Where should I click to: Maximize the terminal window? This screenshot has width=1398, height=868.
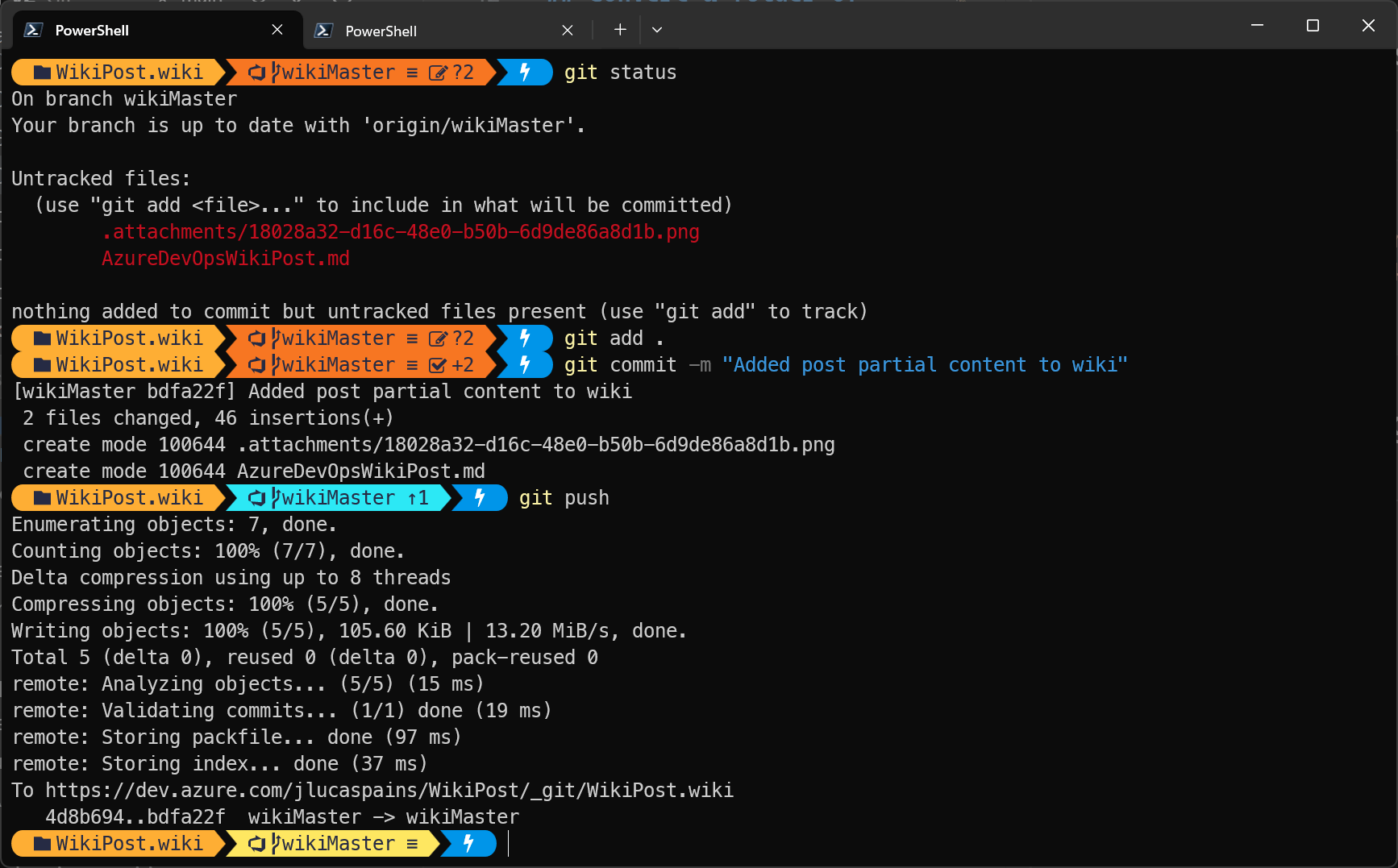(x=1313, y=26)
